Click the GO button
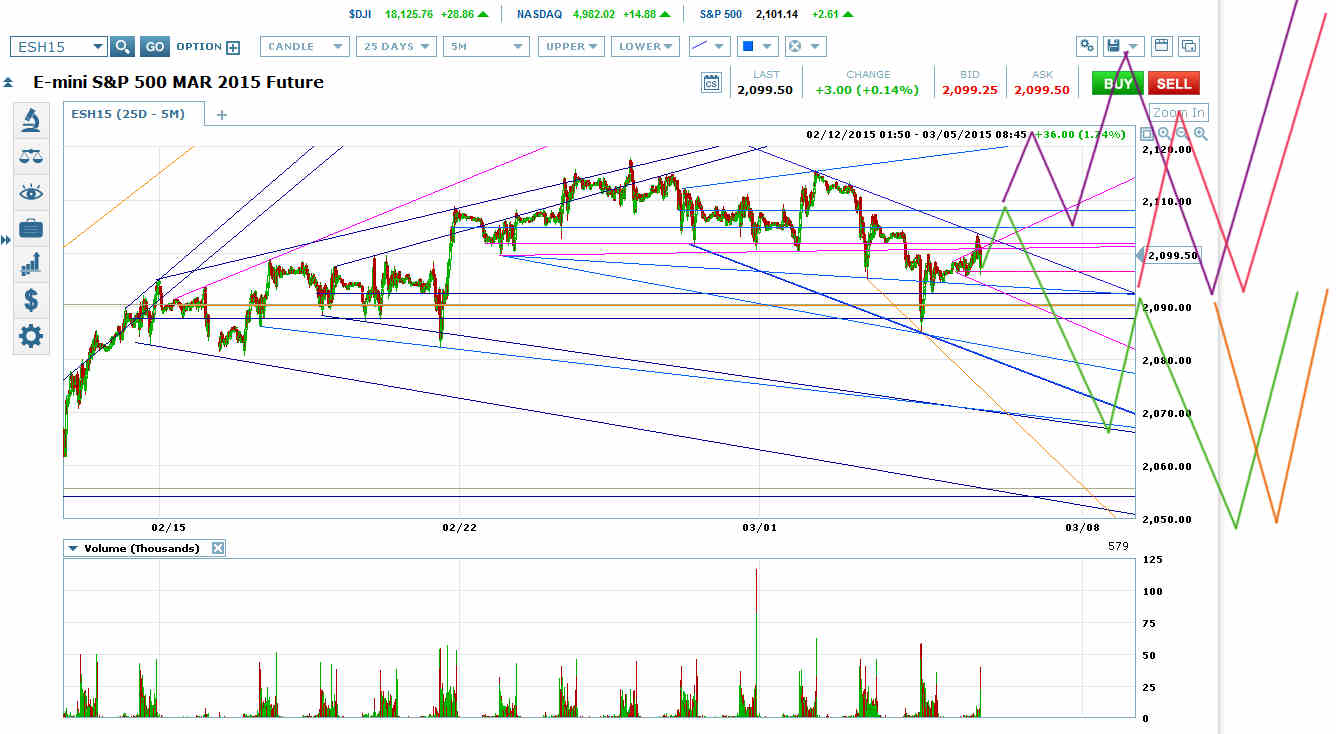 [x=154, y=46]
